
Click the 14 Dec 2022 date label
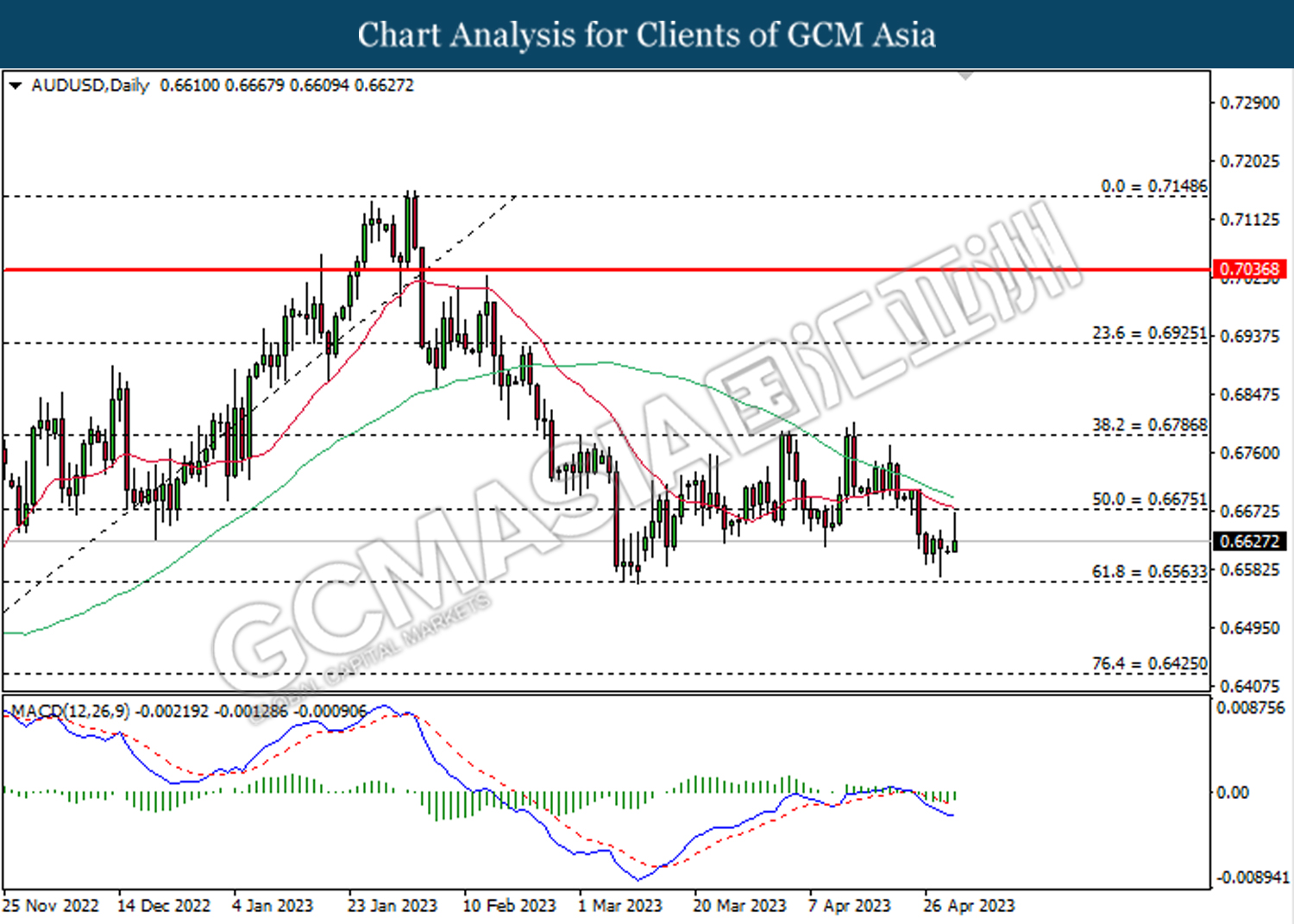point(164,905)
